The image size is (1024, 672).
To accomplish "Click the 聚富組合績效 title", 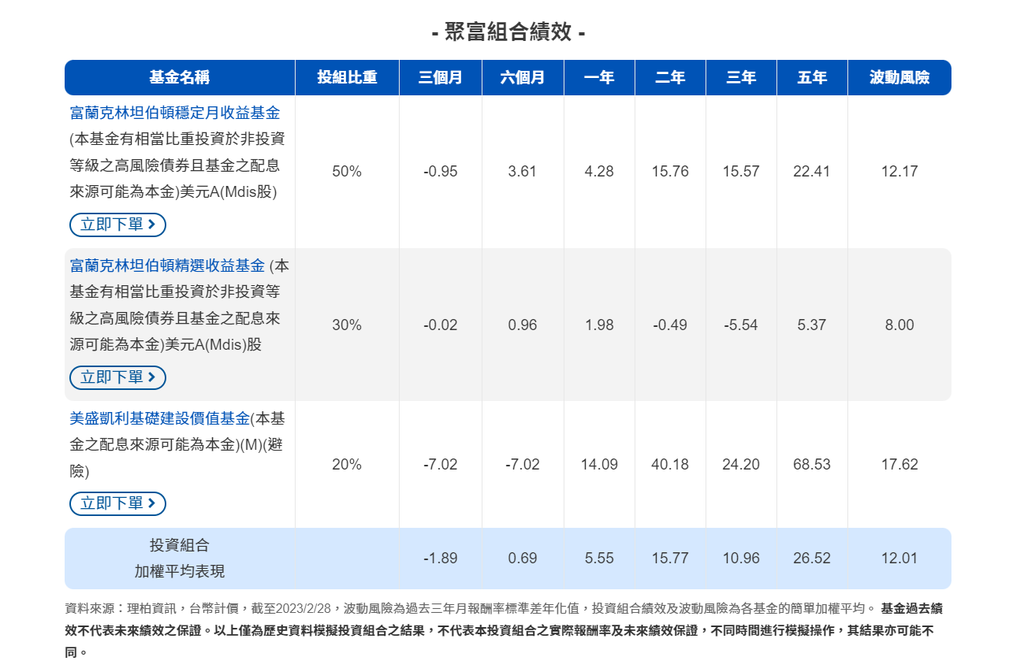I will pyautogui.click(x=508, y=31).
